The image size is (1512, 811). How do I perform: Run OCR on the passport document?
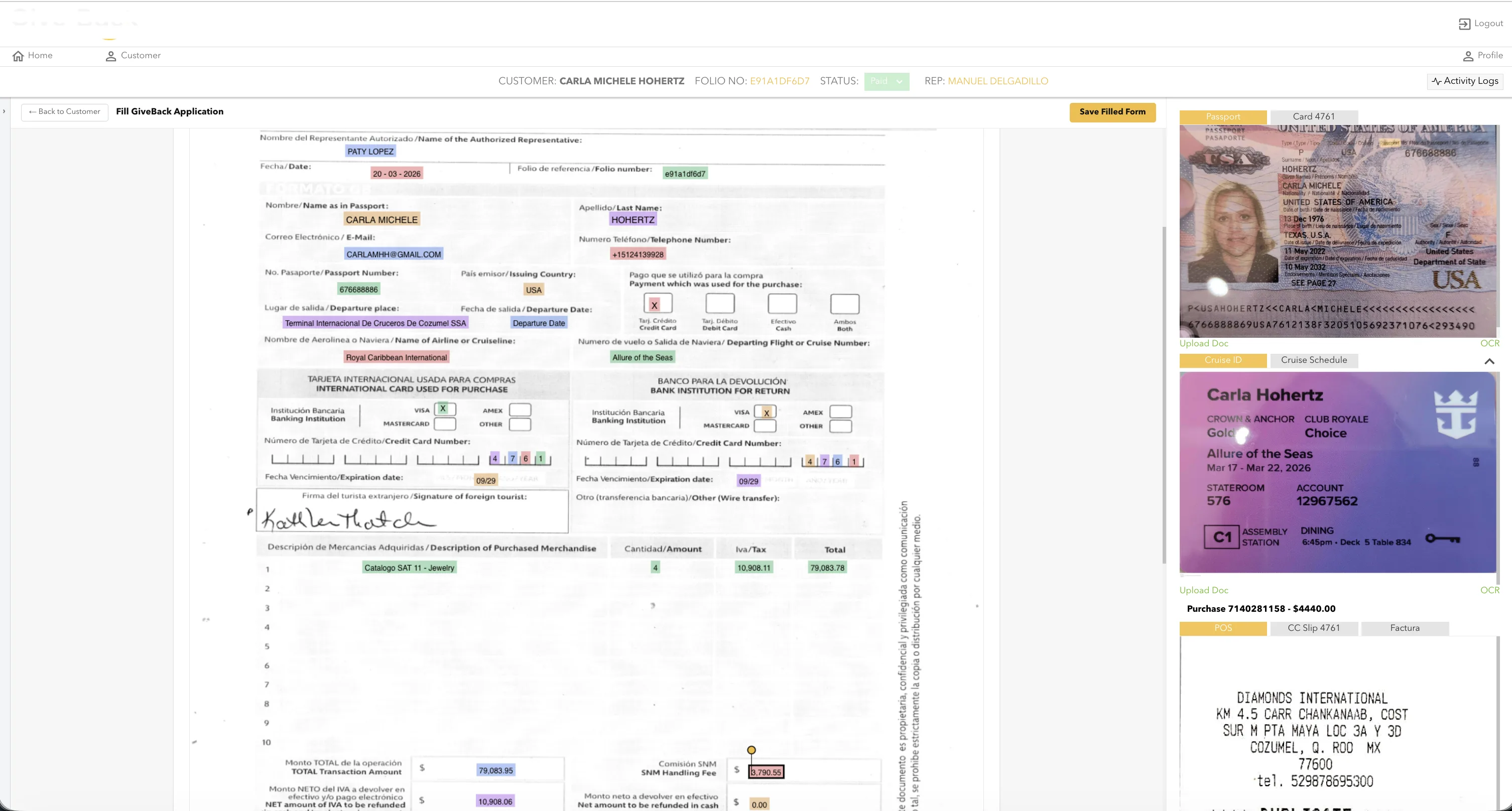point(1490,343)
